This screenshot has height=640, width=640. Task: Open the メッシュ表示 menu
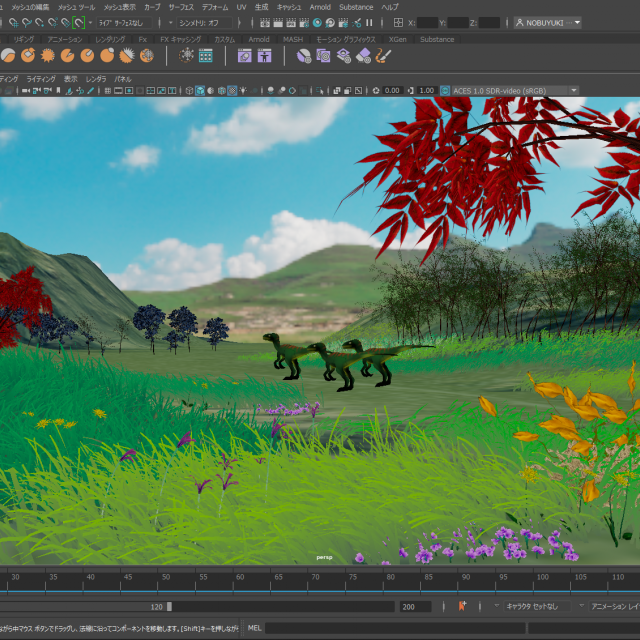click(120, 7)
